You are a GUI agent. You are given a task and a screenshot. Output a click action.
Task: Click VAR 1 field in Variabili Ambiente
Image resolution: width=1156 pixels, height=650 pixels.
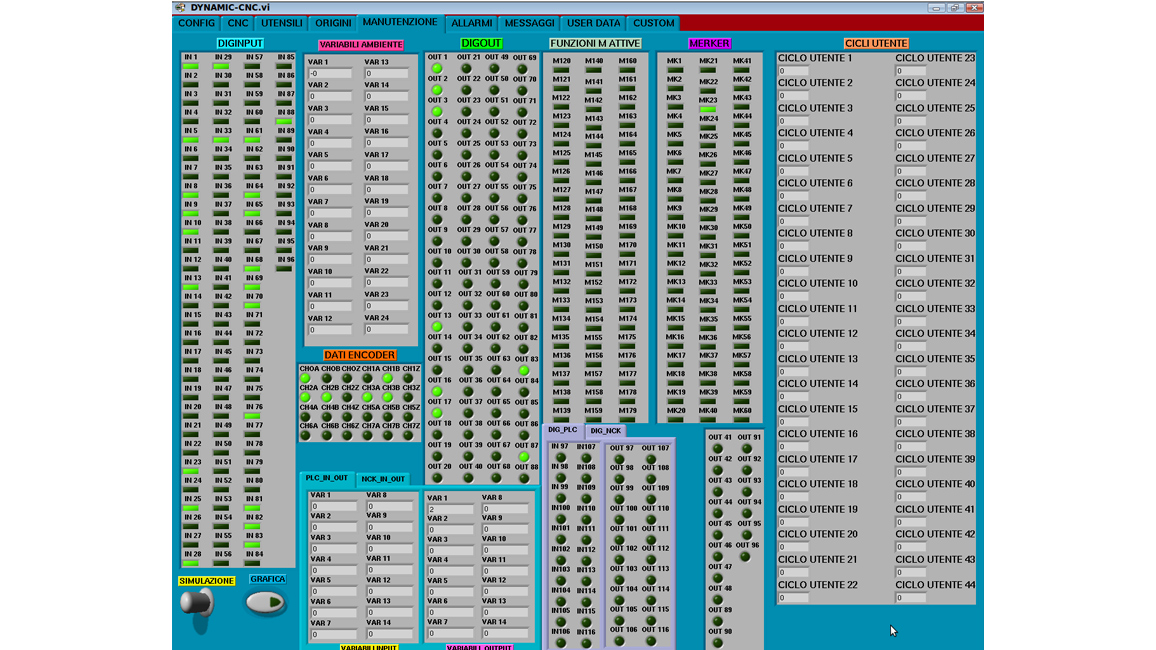click(x=330, y=73)
